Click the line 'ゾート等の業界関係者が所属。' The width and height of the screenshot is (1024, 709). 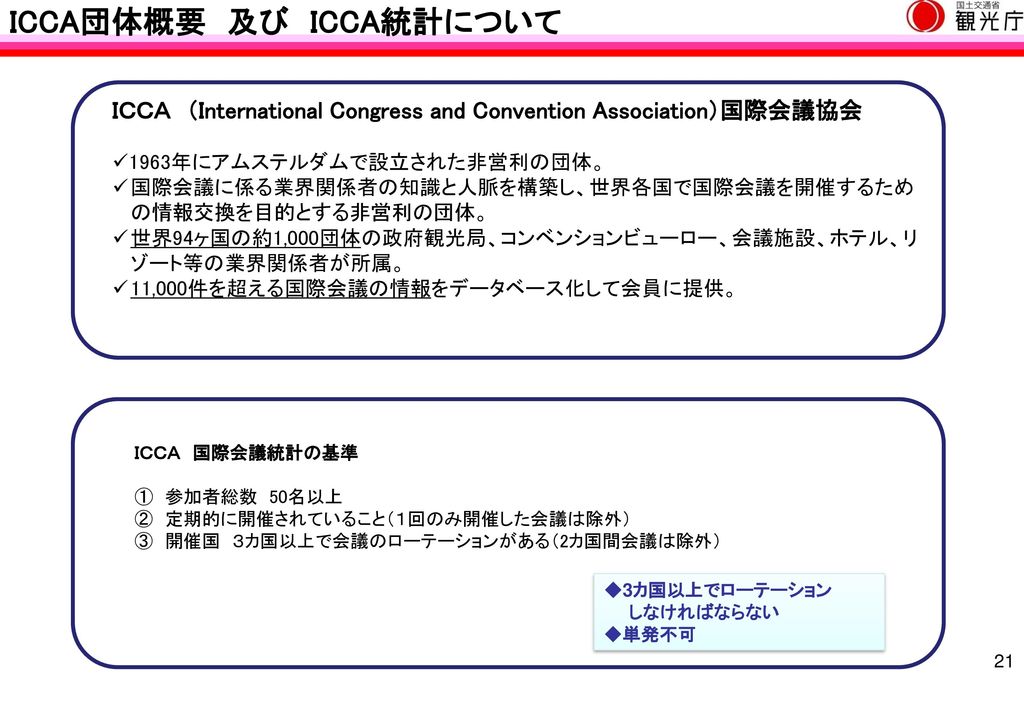[x=267, y=263]
